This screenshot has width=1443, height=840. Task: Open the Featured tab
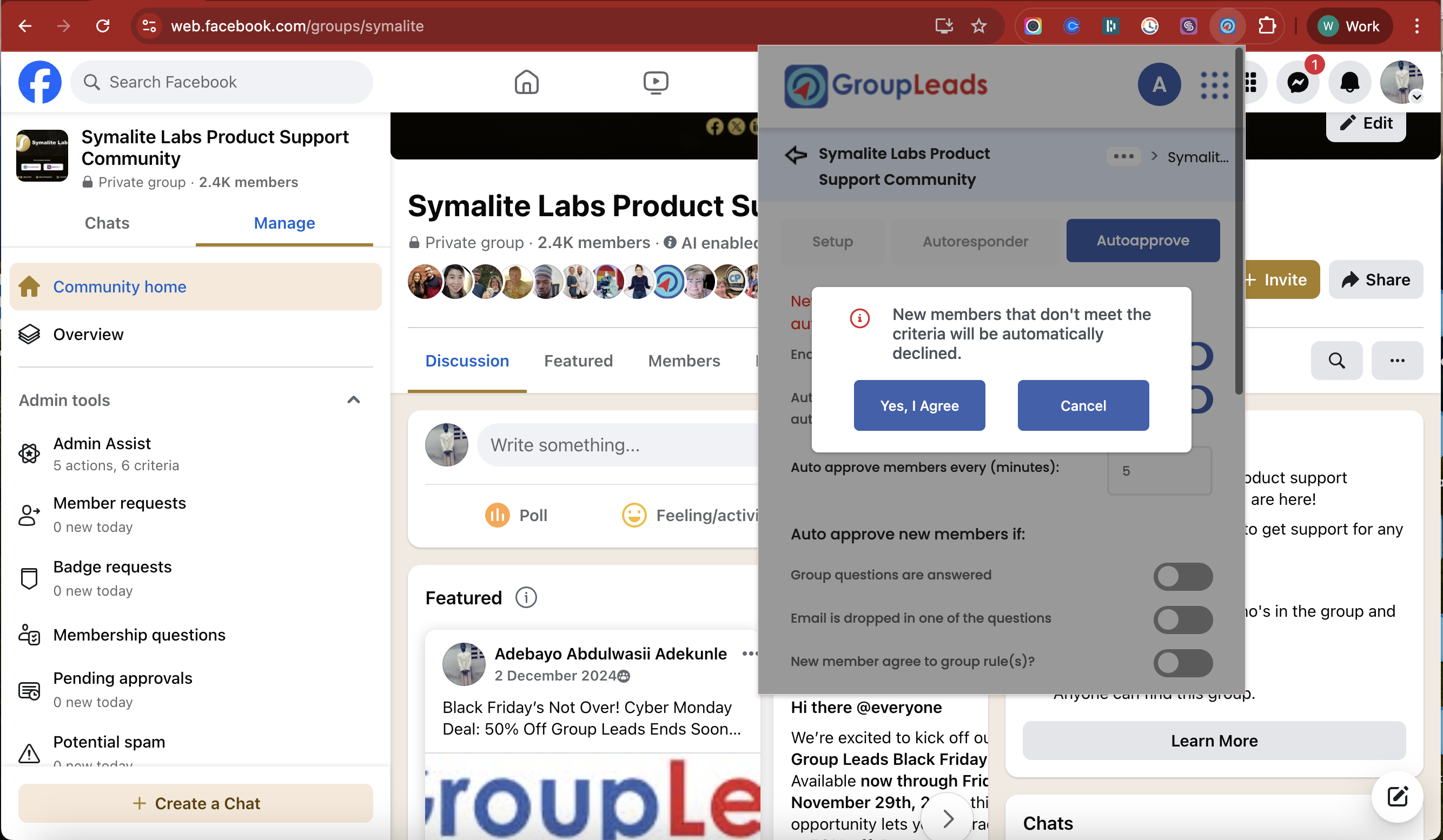(x=578, y=361)
